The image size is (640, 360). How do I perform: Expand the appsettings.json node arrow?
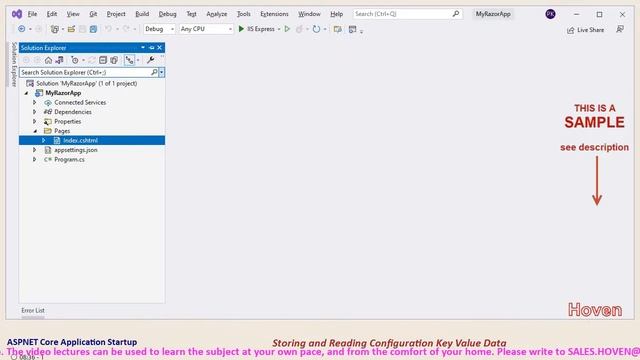35,150
